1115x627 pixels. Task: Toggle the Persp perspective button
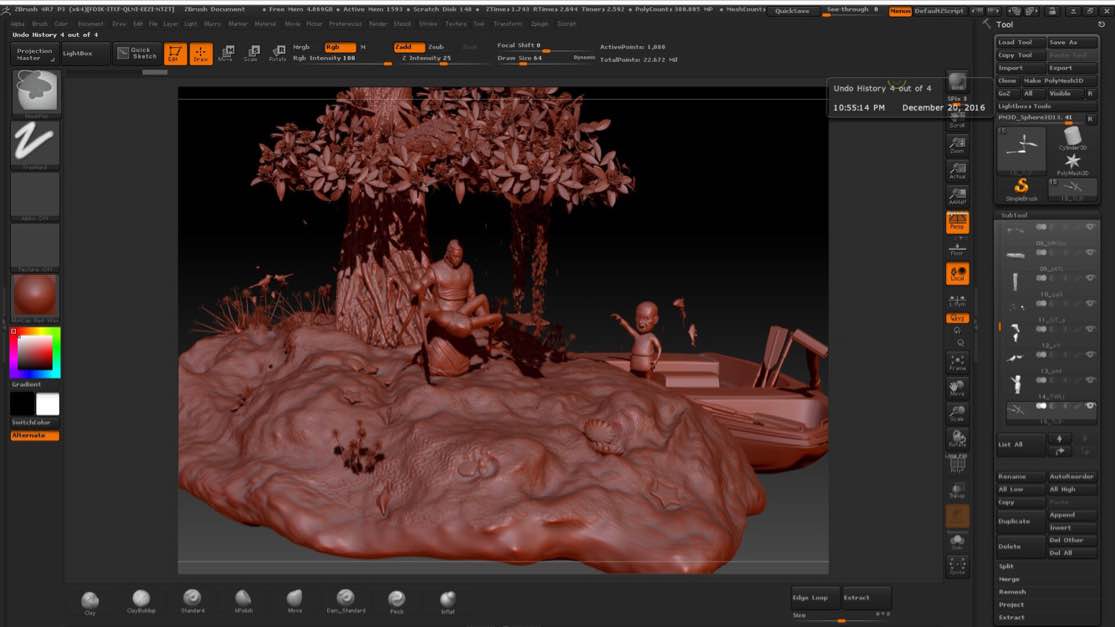click(957, 222)
